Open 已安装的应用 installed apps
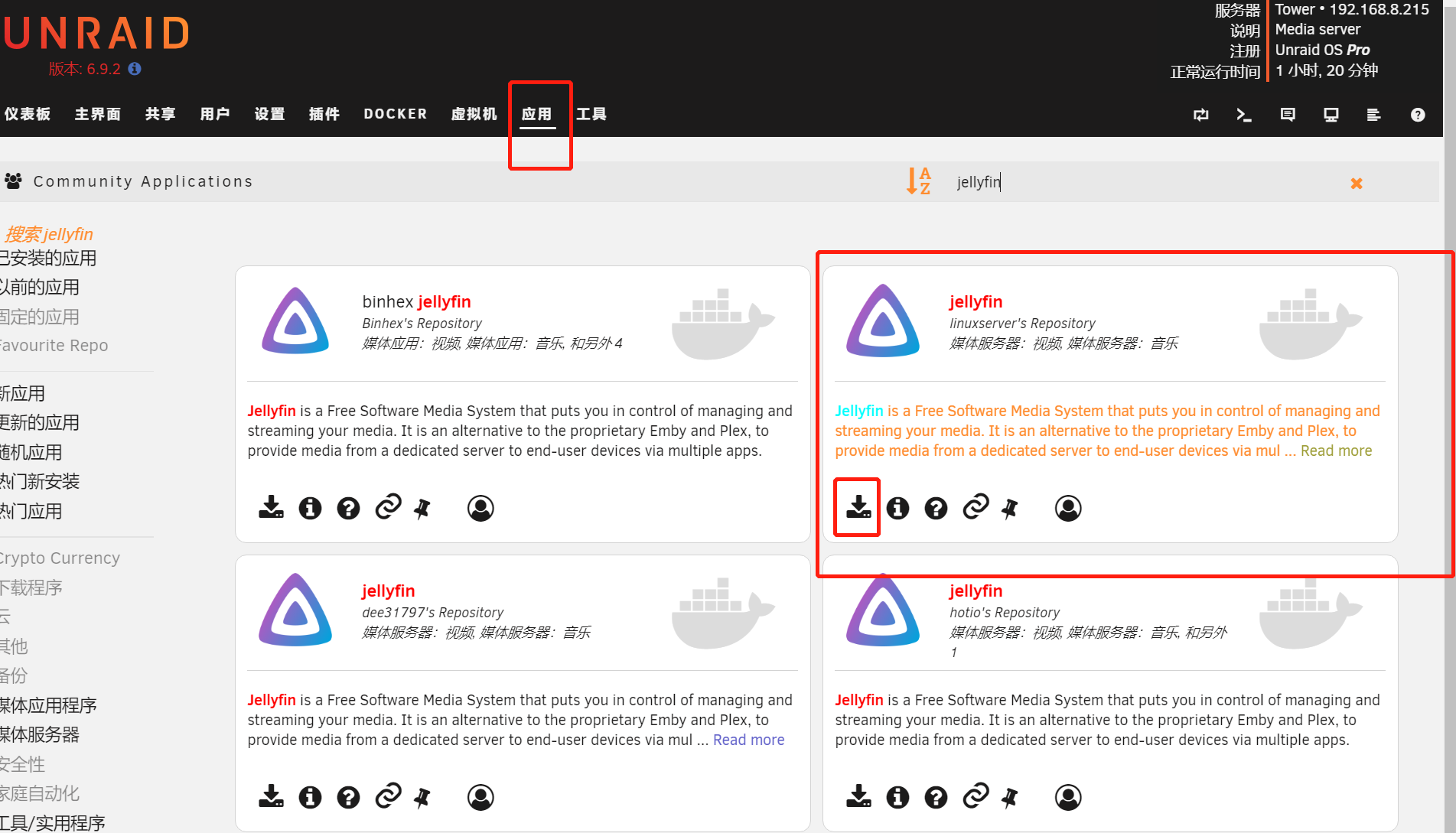This screenshot has width=1456, height=833. click(47, 258)
